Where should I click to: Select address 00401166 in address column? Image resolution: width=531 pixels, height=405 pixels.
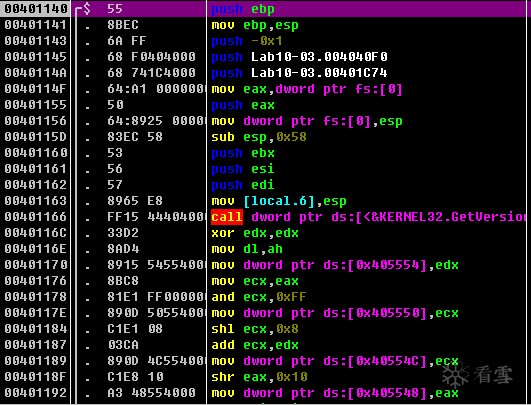(36, 217)
